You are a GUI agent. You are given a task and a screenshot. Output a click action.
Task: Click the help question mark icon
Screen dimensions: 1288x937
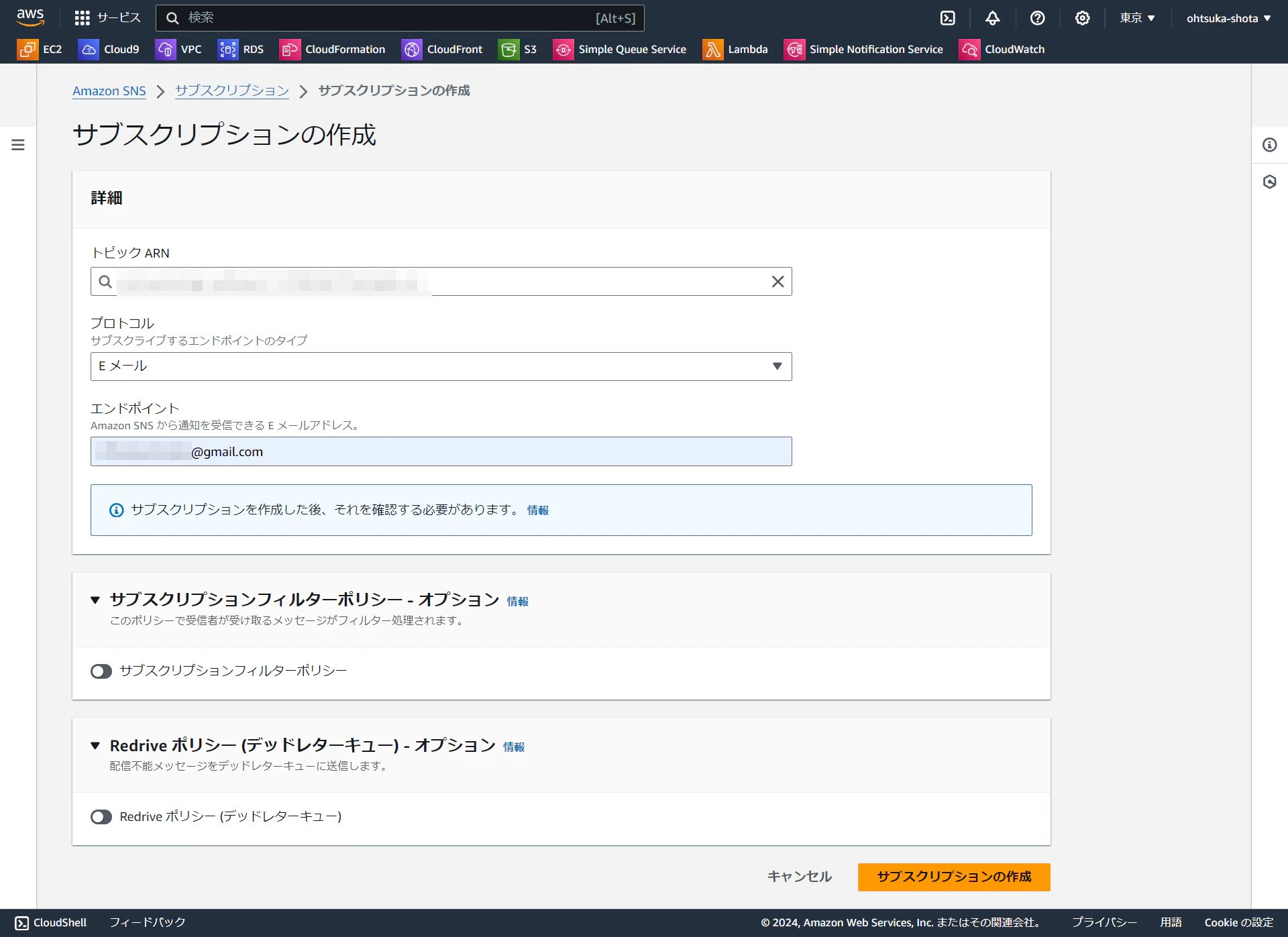[1037, 18]
